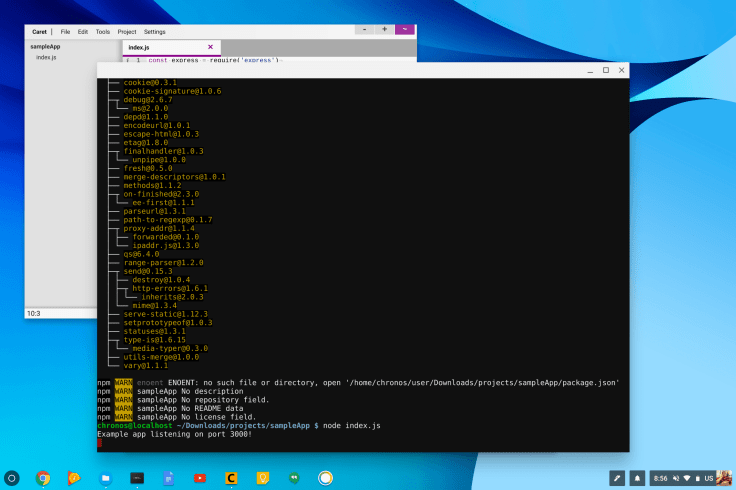
Task: Open the Files app in the shelf
Action: tap(105, 477)
